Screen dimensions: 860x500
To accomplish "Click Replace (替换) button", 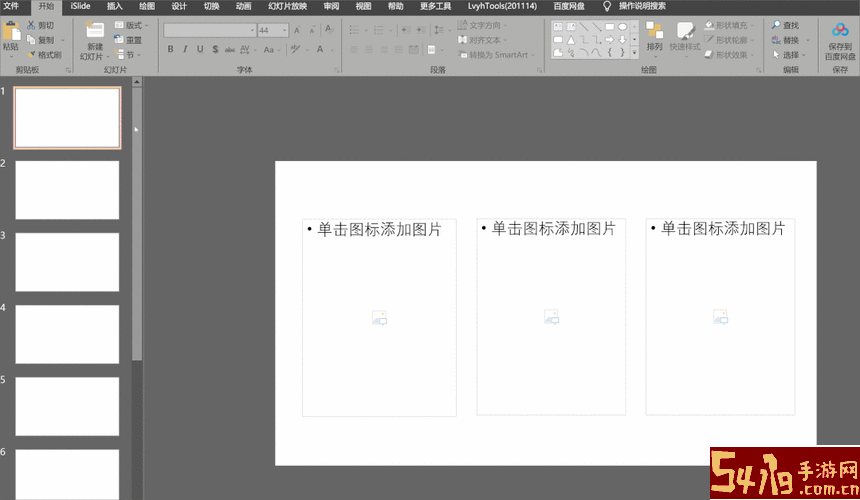I will tap(790, 40).
